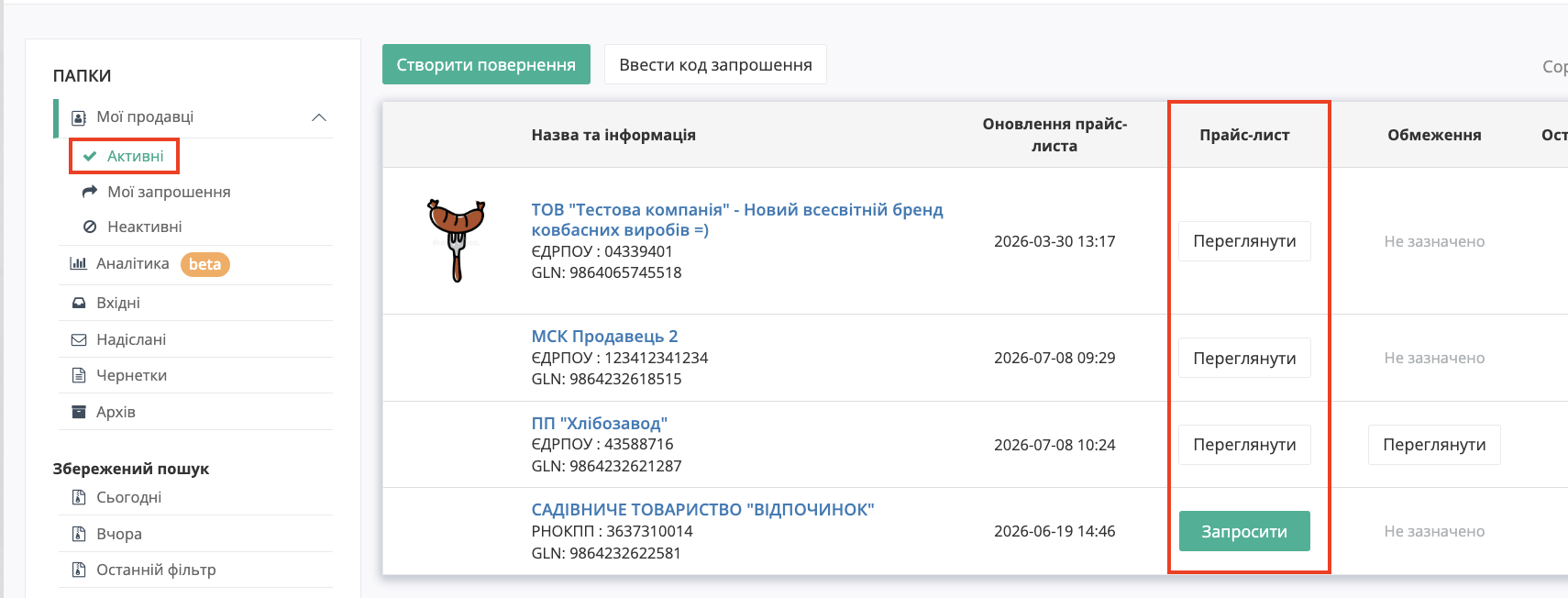This screenshot has height=598, width=1568.
Task: Click the inbox tray icon beside Вхідні
Action: coord(79,303)
